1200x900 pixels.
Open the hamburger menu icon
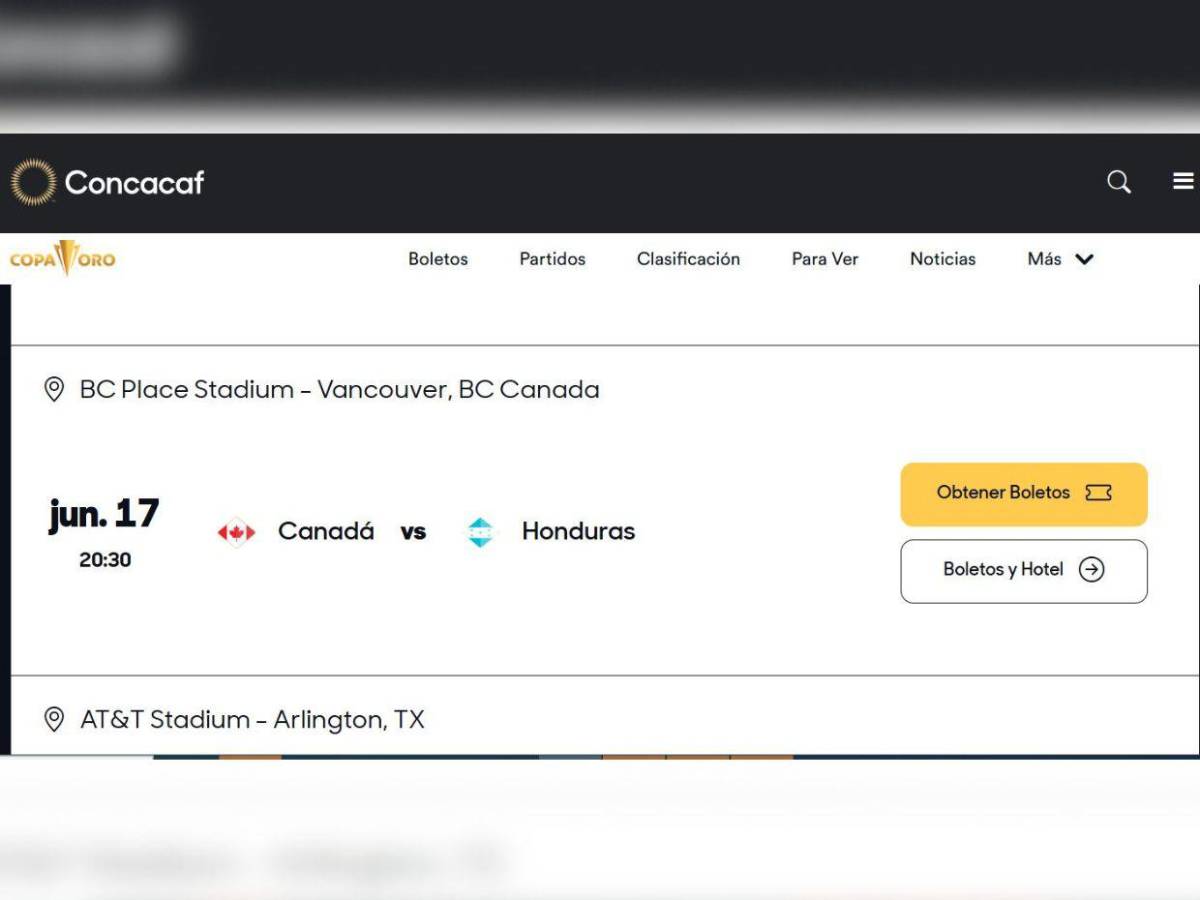[1183, 181]
